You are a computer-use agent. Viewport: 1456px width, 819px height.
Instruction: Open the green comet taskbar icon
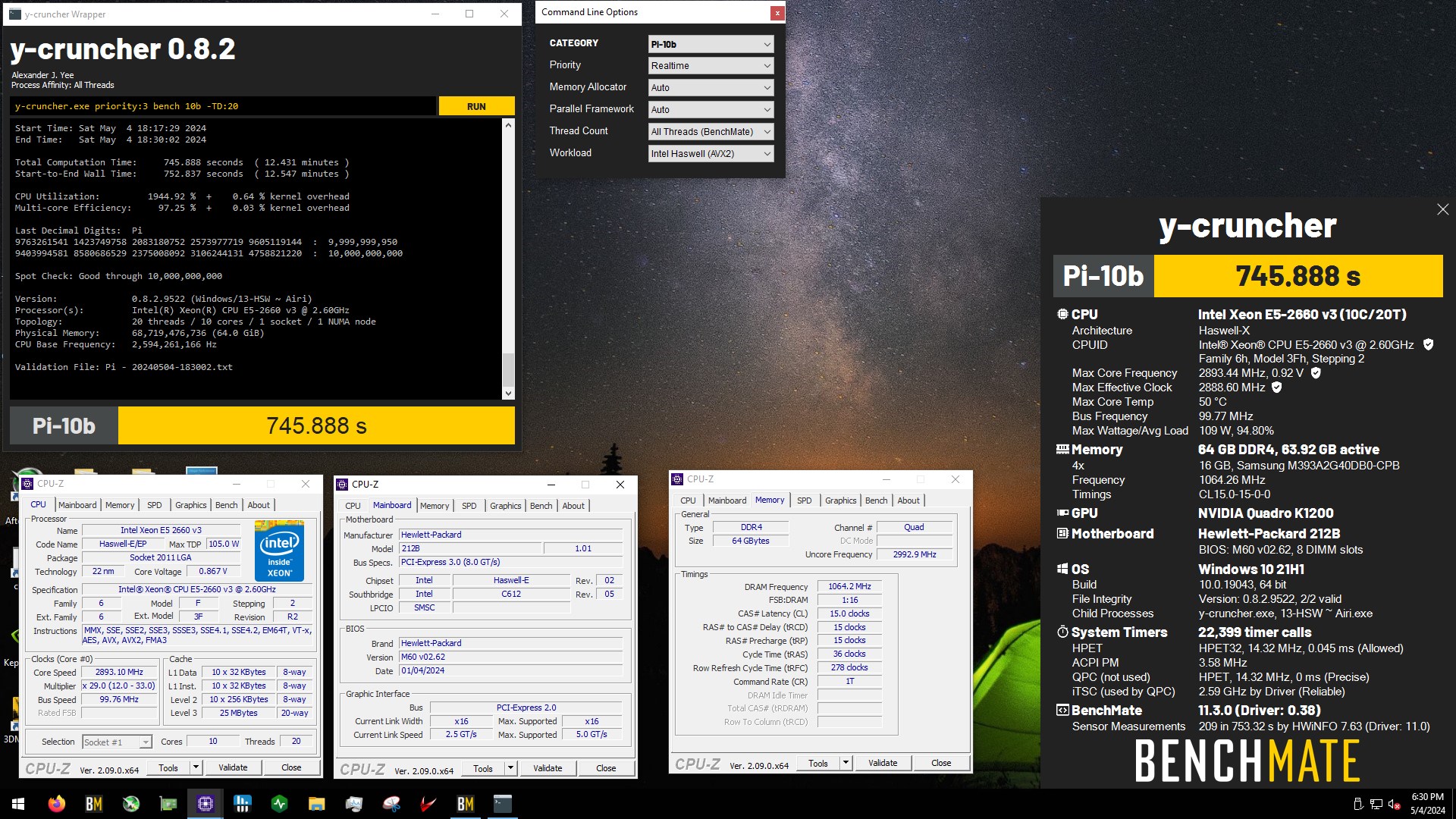pyautogui.click(x=131, y=804)
